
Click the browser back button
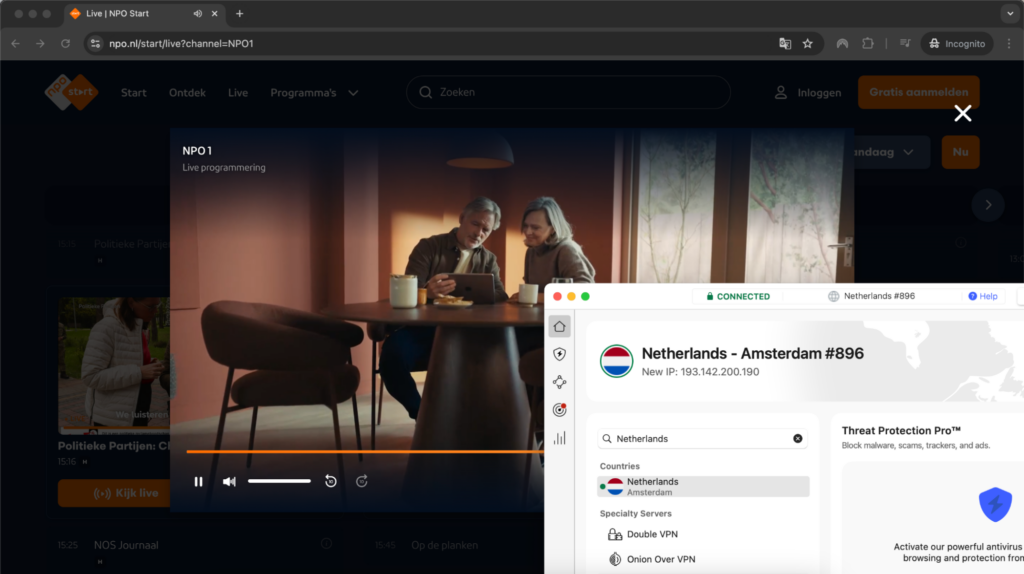tap(16, 44)
